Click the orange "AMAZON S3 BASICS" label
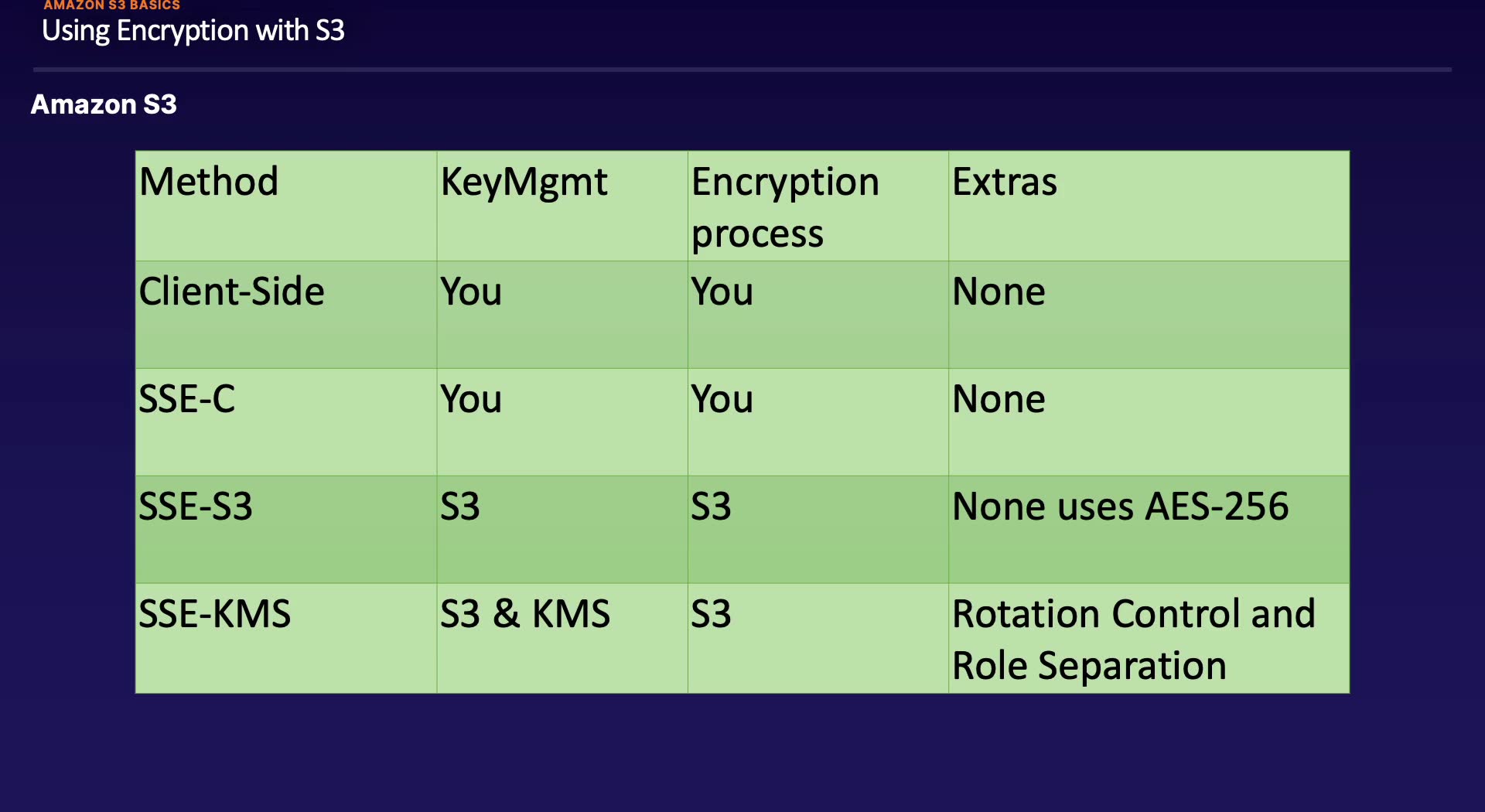This screenshot has height=812, width=1485. [111, 5]
